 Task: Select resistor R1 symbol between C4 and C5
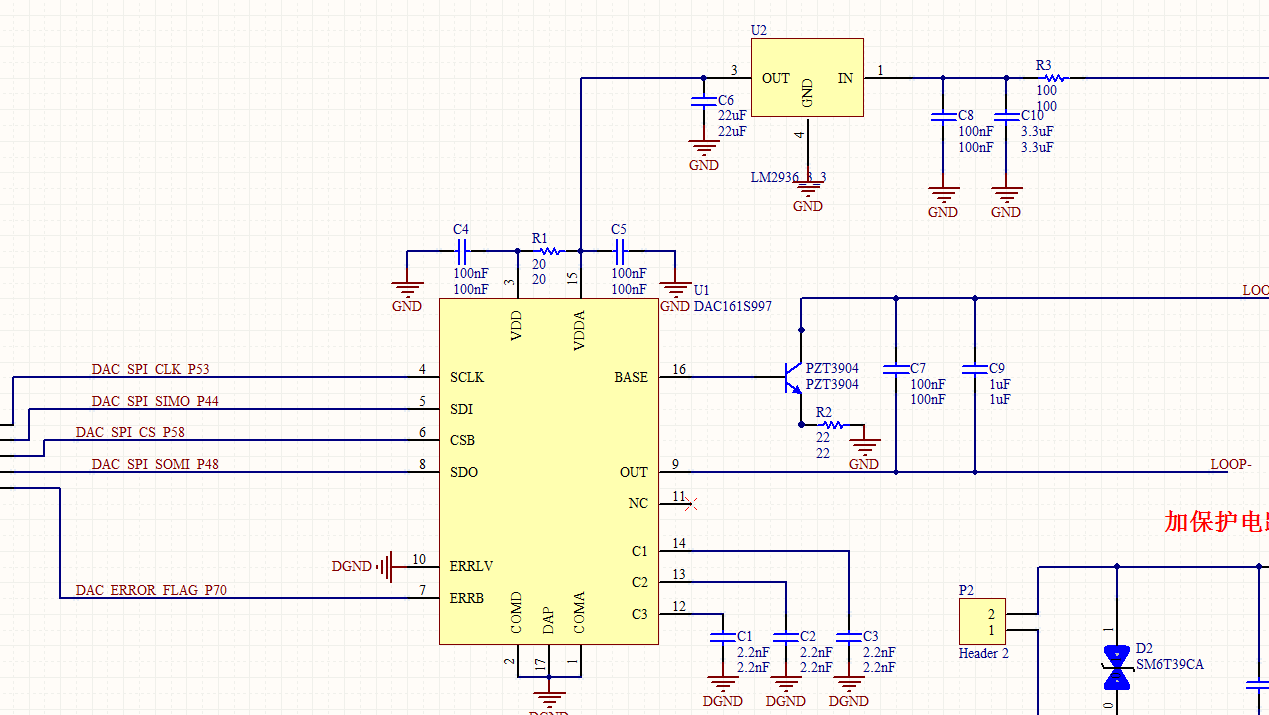547,251
